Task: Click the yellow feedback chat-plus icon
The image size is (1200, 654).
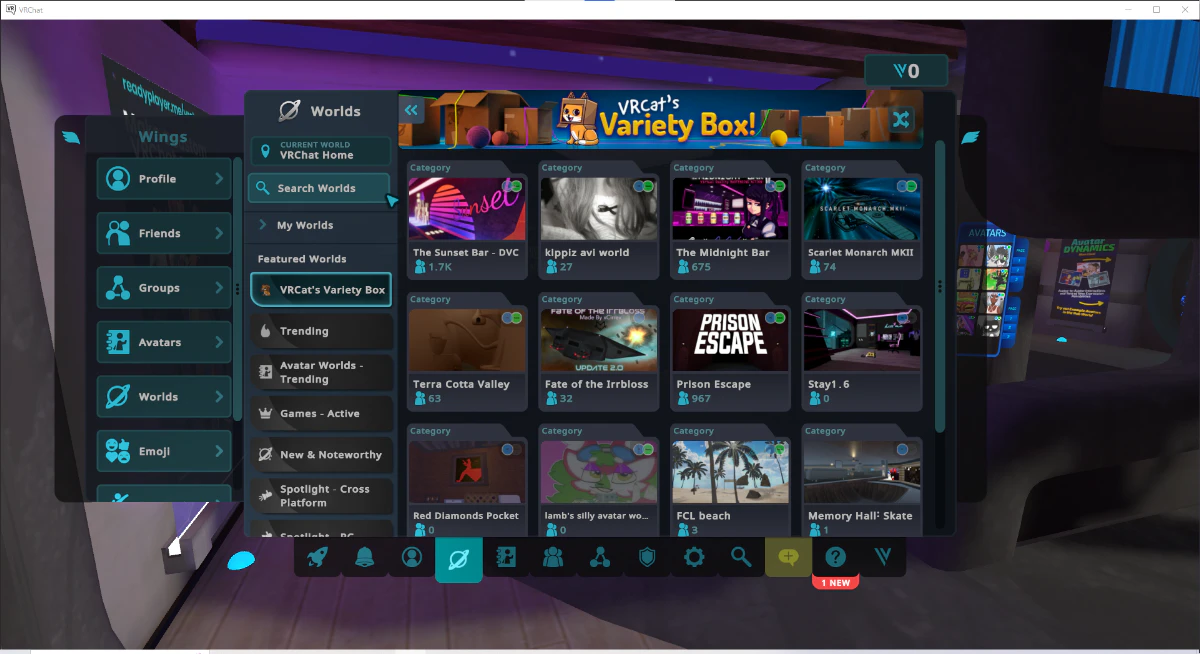Action: point(788,558)
